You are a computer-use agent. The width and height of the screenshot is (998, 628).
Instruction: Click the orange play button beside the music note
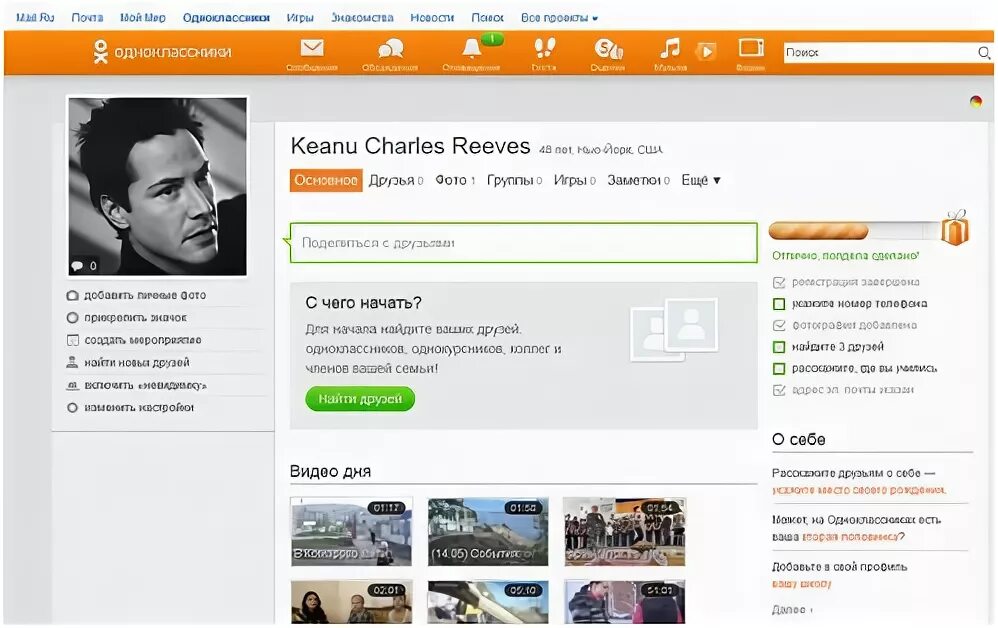pos(706,51)
